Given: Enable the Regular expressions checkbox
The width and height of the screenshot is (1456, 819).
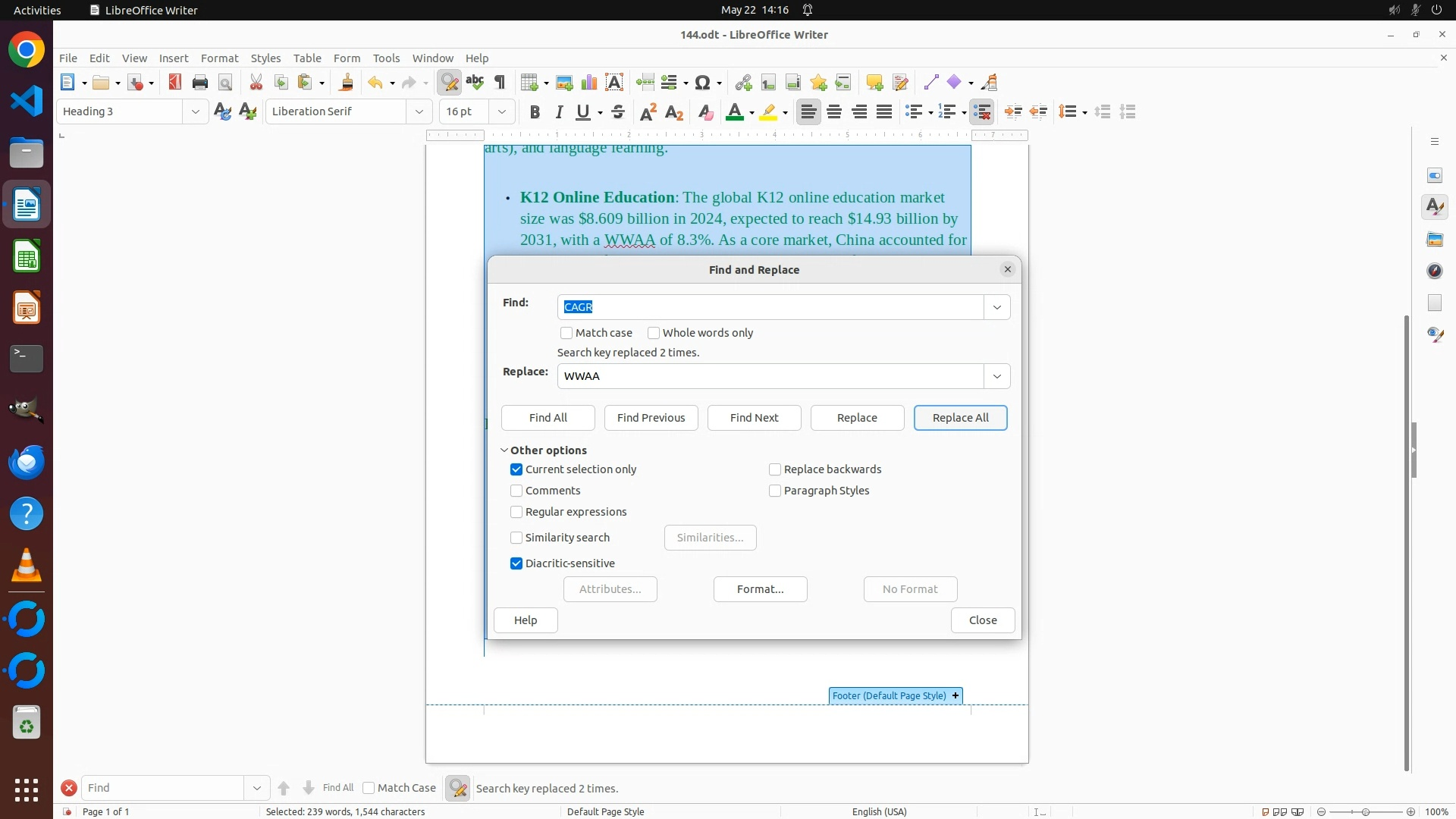Looking at the screenshot, I should (516, 512).
